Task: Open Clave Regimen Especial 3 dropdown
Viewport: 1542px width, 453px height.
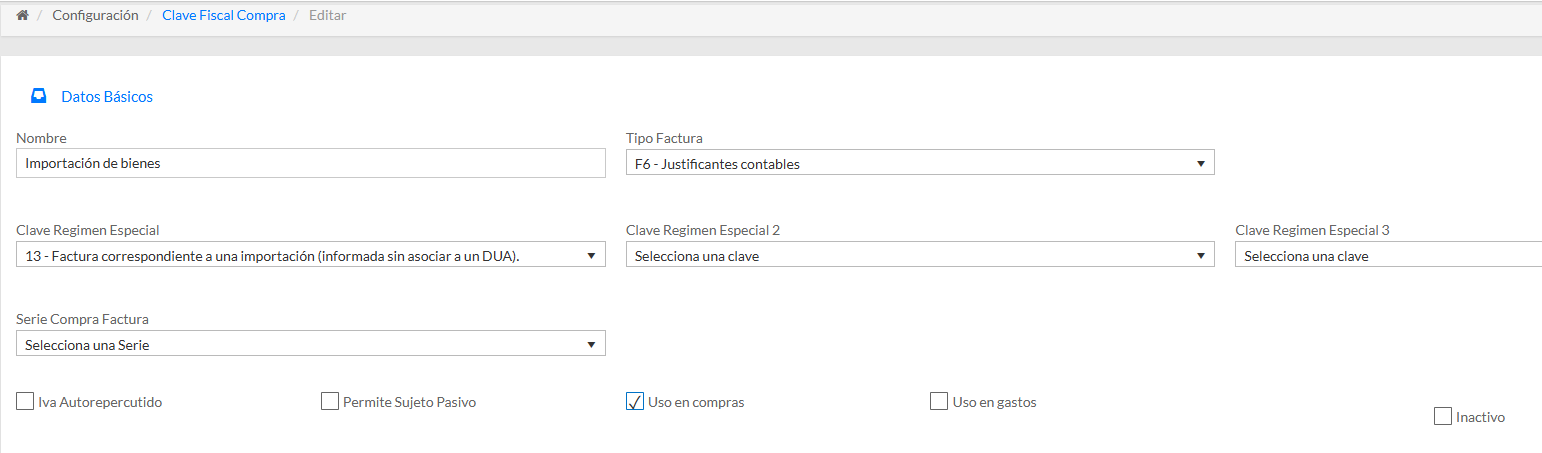Action: click(x=1388, y=255)
